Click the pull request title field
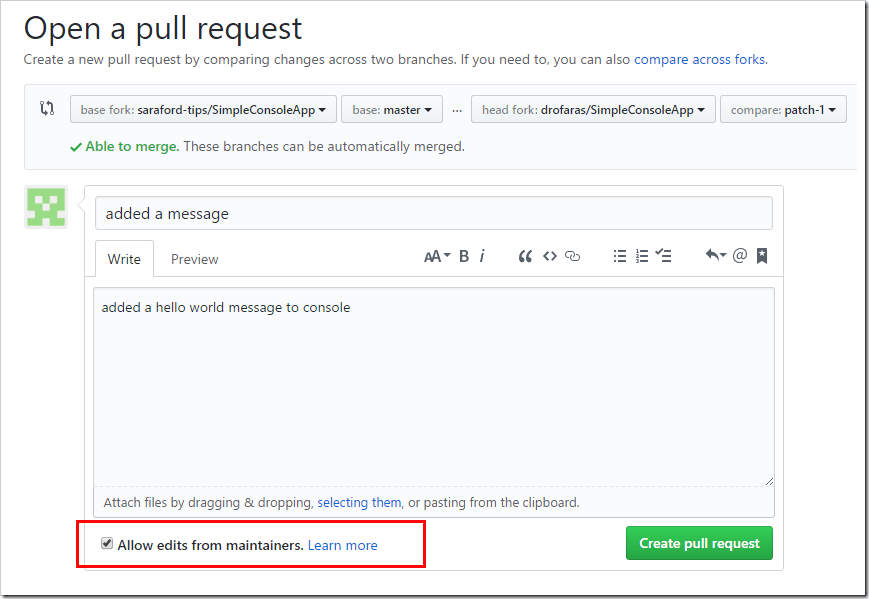This screenshot has width=869, height=599. 434,213
